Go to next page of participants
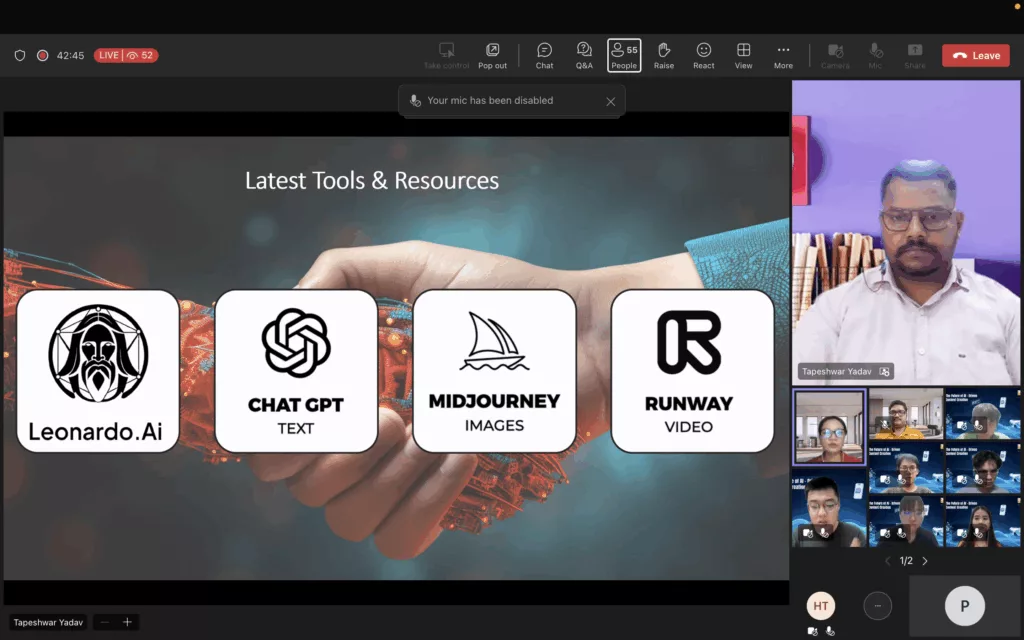The height and width of the screenshot is (640, 1024). (x=925, y=561)
